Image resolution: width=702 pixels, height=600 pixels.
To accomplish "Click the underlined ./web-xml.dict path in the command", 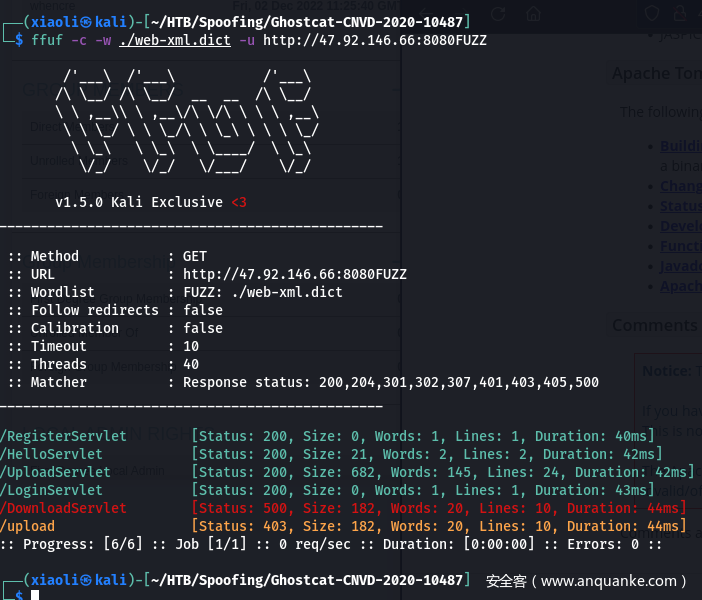I will (175, 40).
